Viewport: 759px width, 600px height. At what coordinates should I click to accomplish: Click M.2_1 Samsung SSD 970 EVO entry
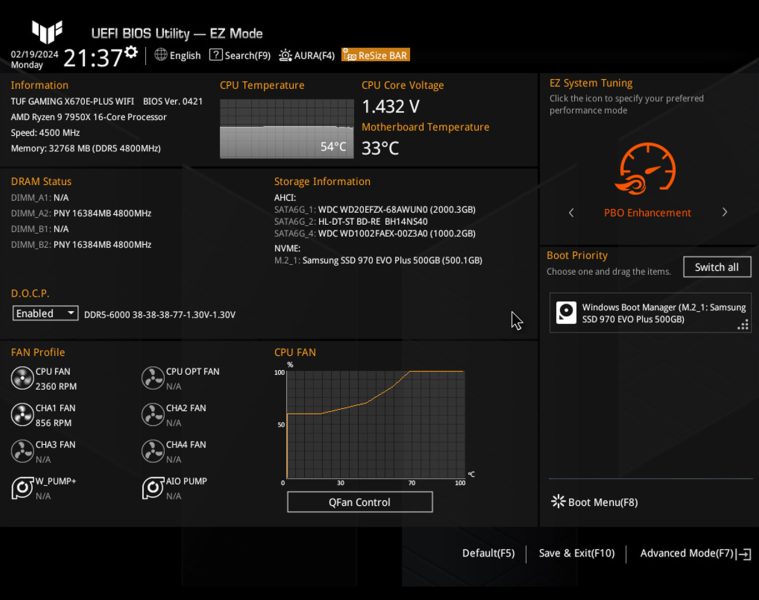coord(378,260)
